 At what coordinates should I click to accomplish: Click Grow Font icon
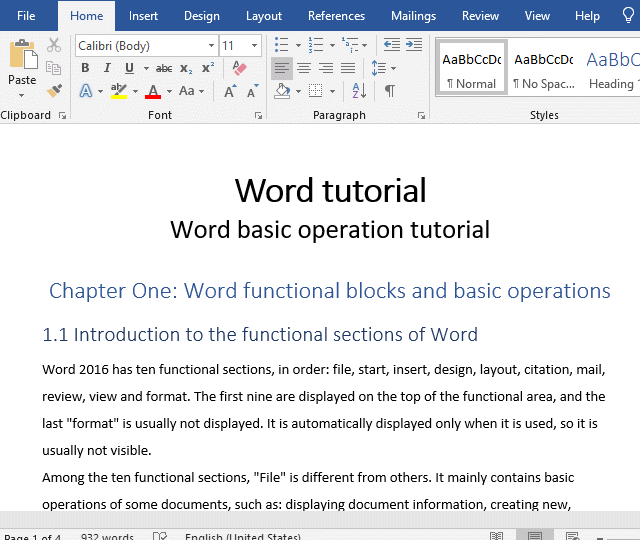[x=230, y=91]
